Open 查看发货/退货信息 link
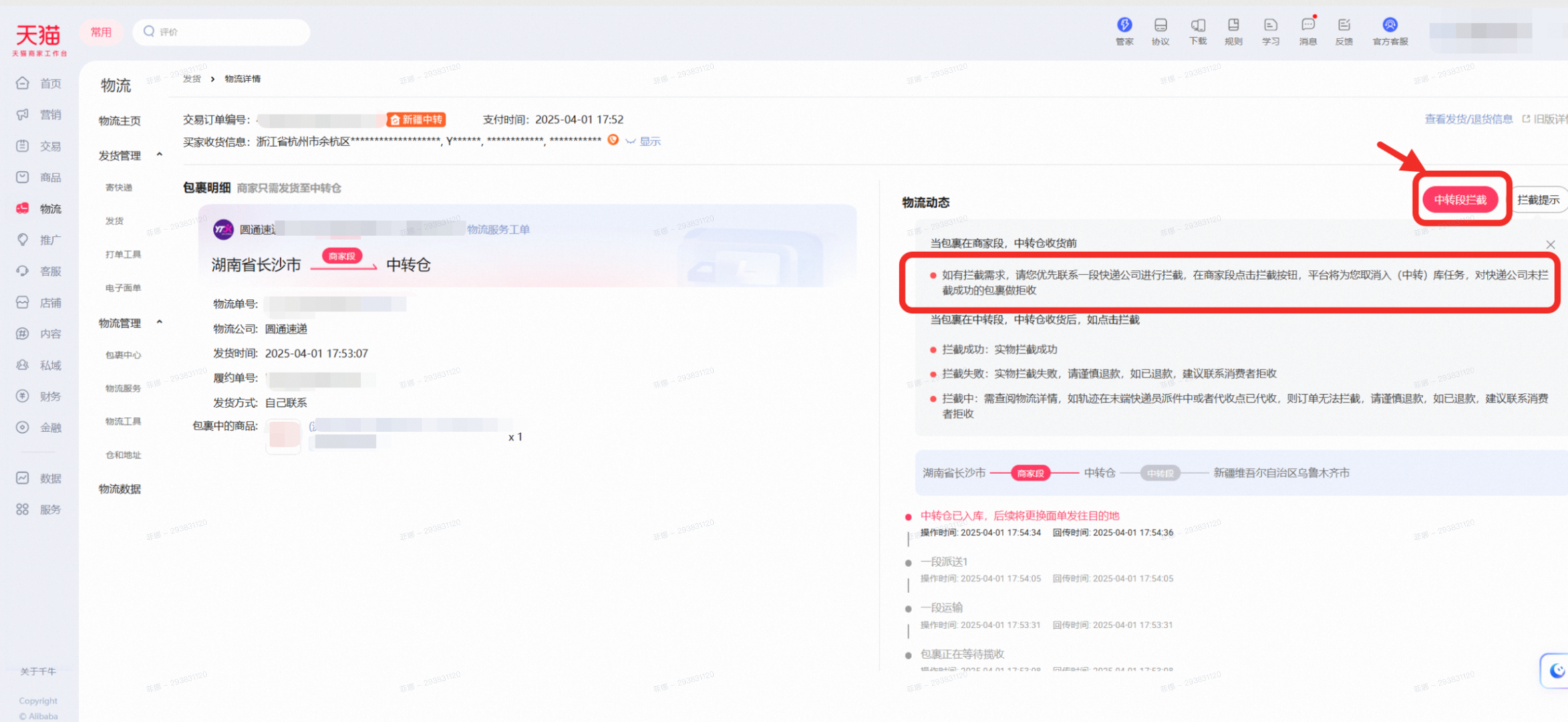Screen dimensions: 1568x722 [1468, 119]
